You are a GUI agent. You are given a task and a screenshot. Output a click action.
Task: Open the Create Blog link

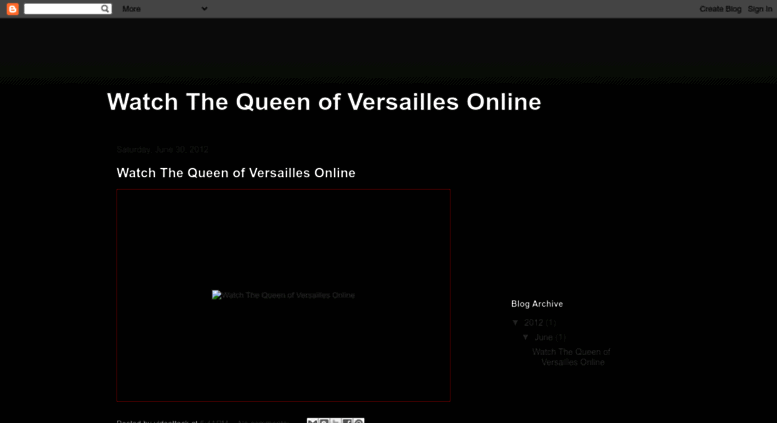point(720,9)
